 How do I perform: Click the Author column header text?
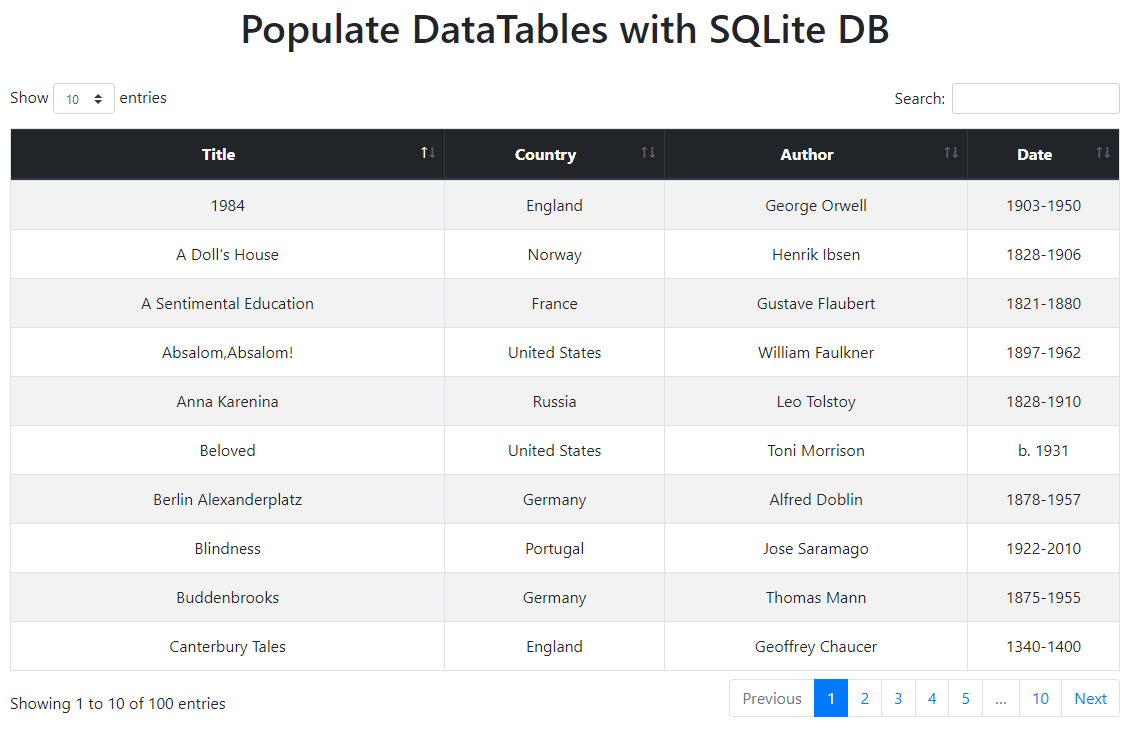tap(806, 155)
